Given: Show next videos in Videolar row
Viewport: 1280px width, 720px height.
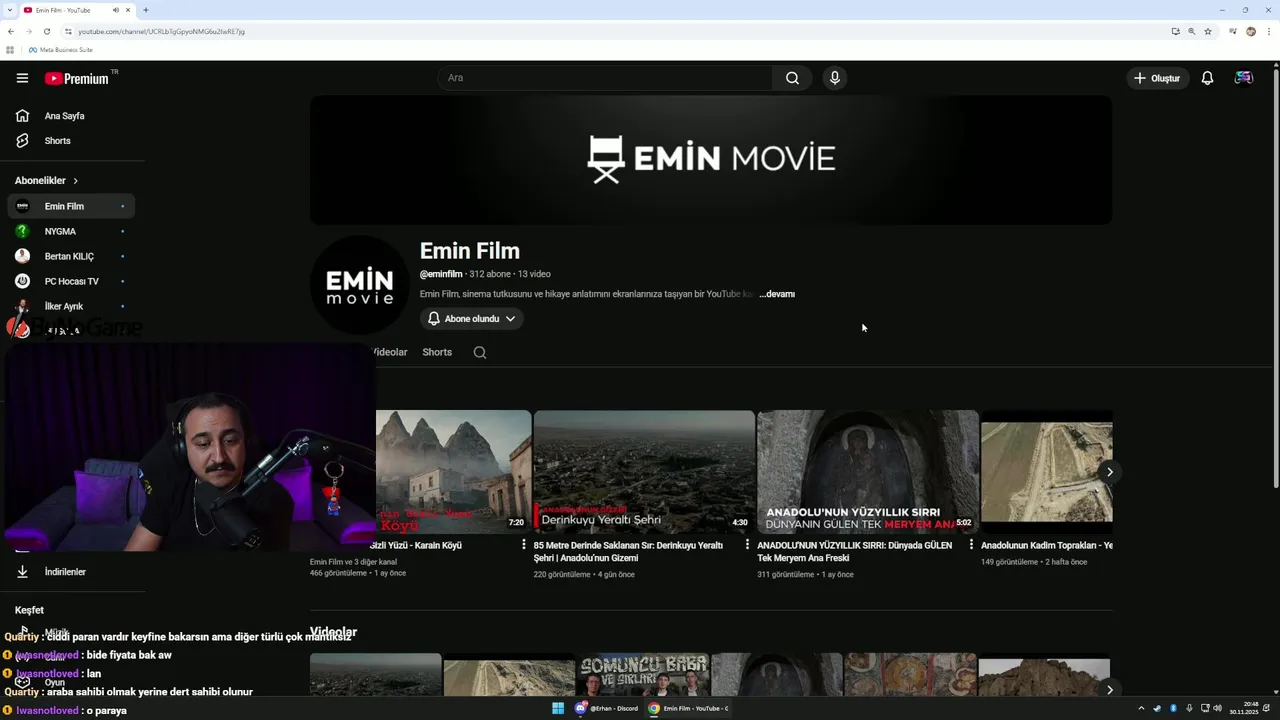Looking at the screenshot, I should point(1109,690).
